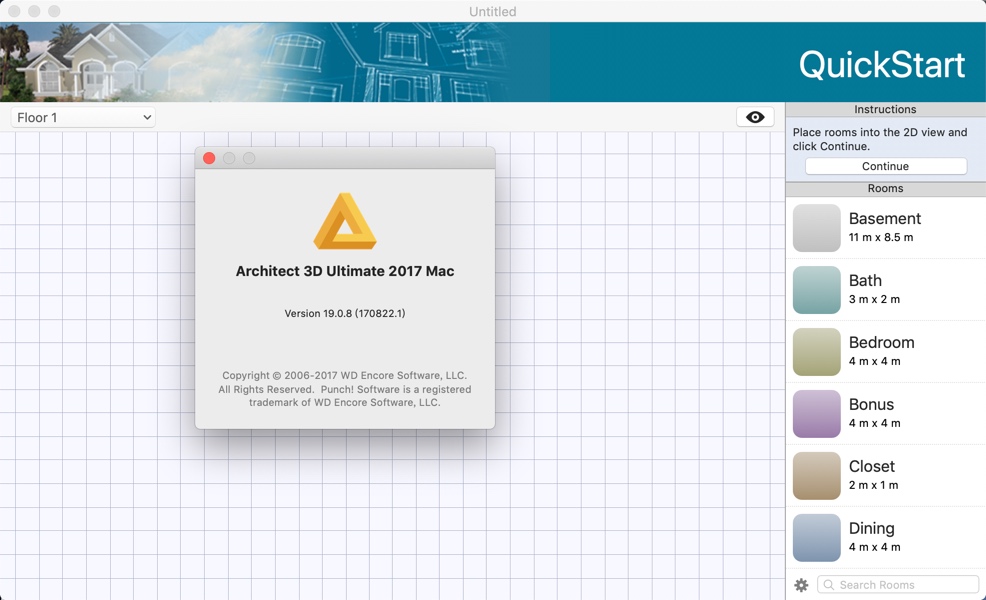Pick the Dining room blue icon

coord(816,538)
